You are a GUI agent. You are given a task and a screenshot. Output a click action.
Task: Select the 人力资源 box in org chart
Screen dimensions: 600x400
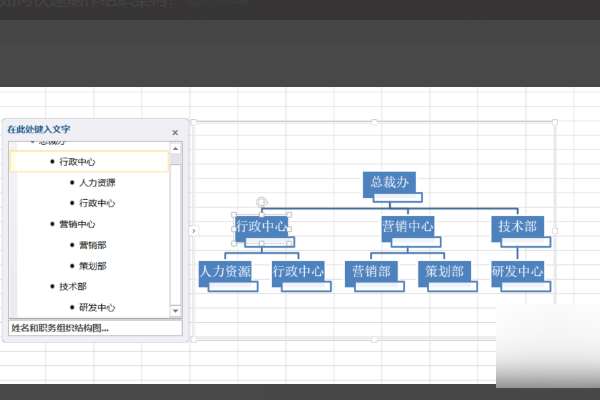click(225, 271)
